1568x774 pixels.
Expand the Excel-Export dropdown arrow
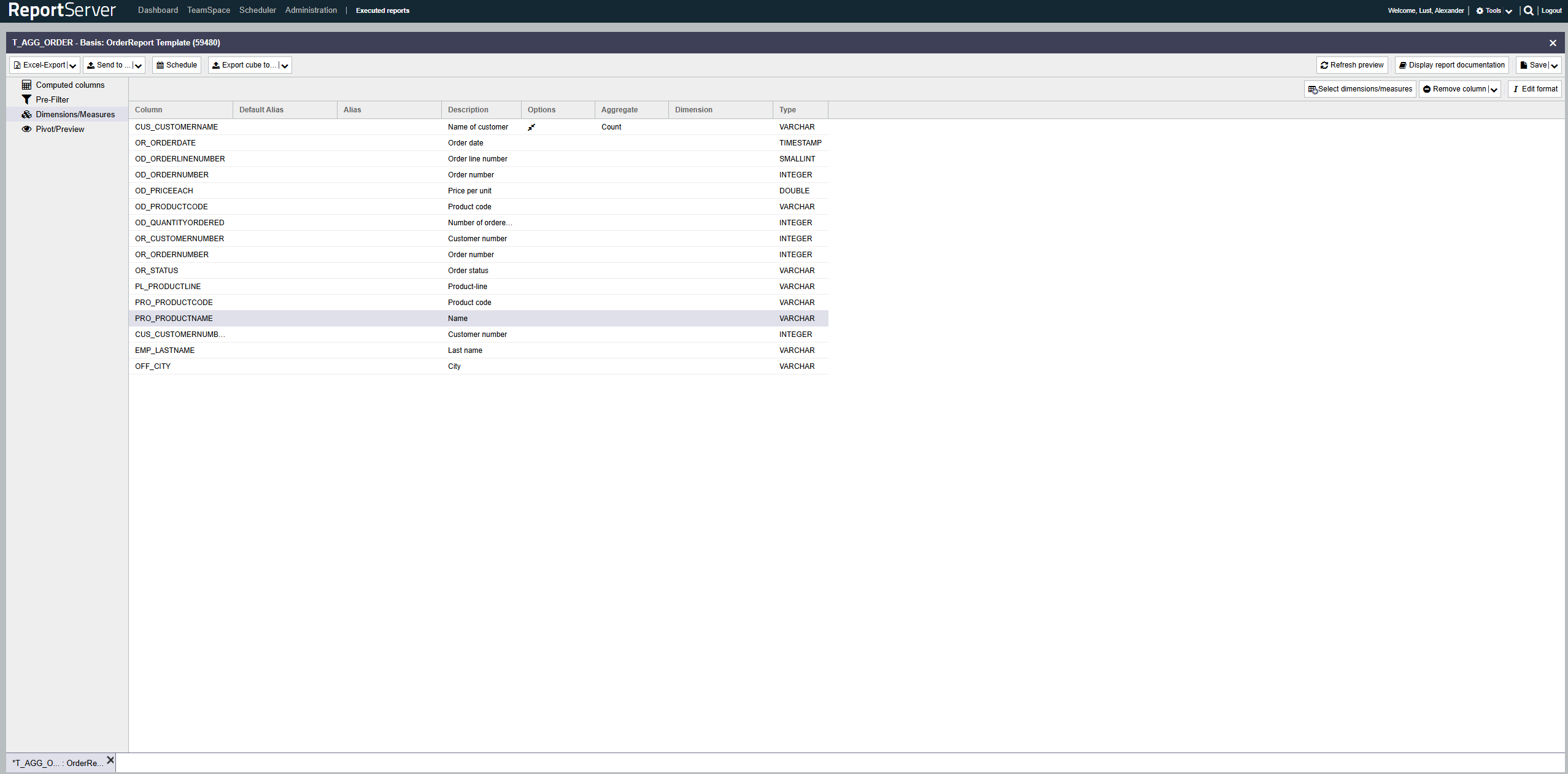pos(73,66)
